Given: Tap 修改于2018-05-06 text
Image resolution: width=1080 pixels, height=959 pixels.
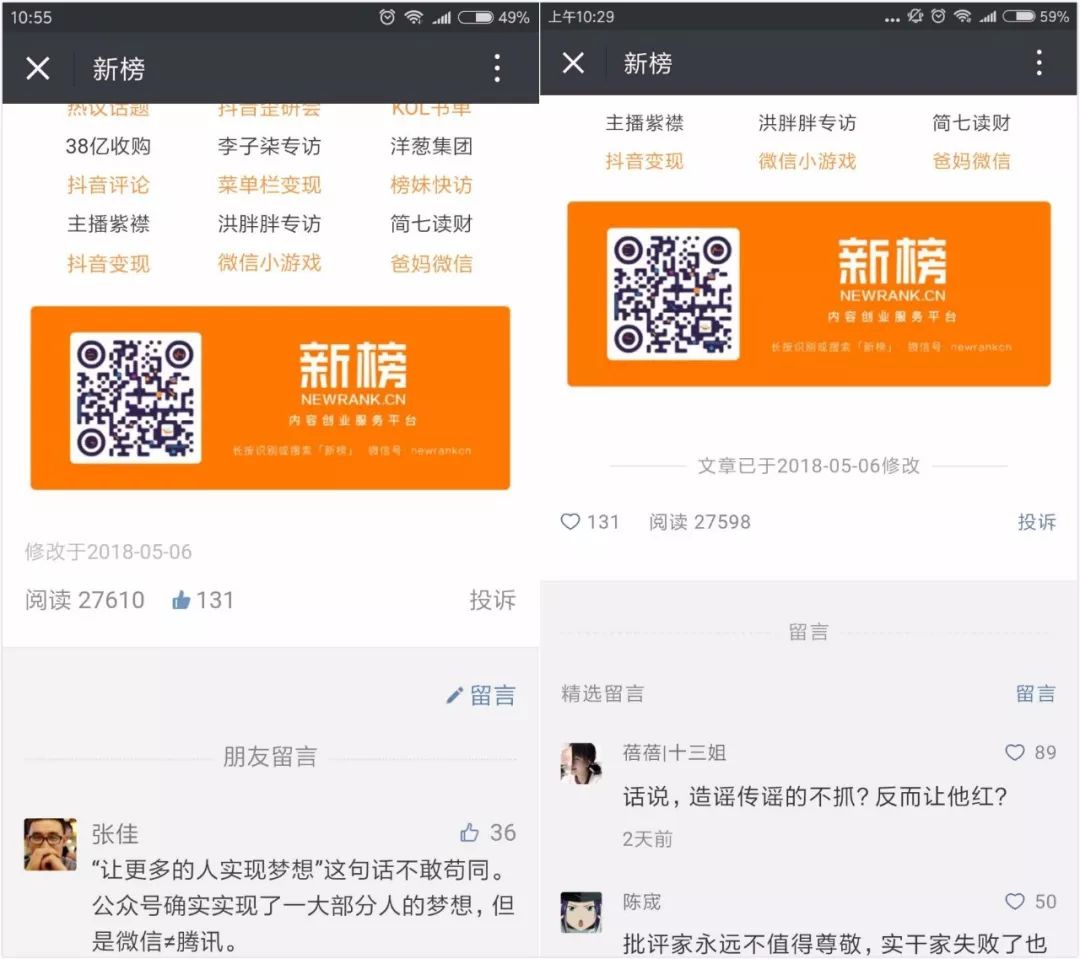Looking at the screenshot, I should (x=108, y=551).
